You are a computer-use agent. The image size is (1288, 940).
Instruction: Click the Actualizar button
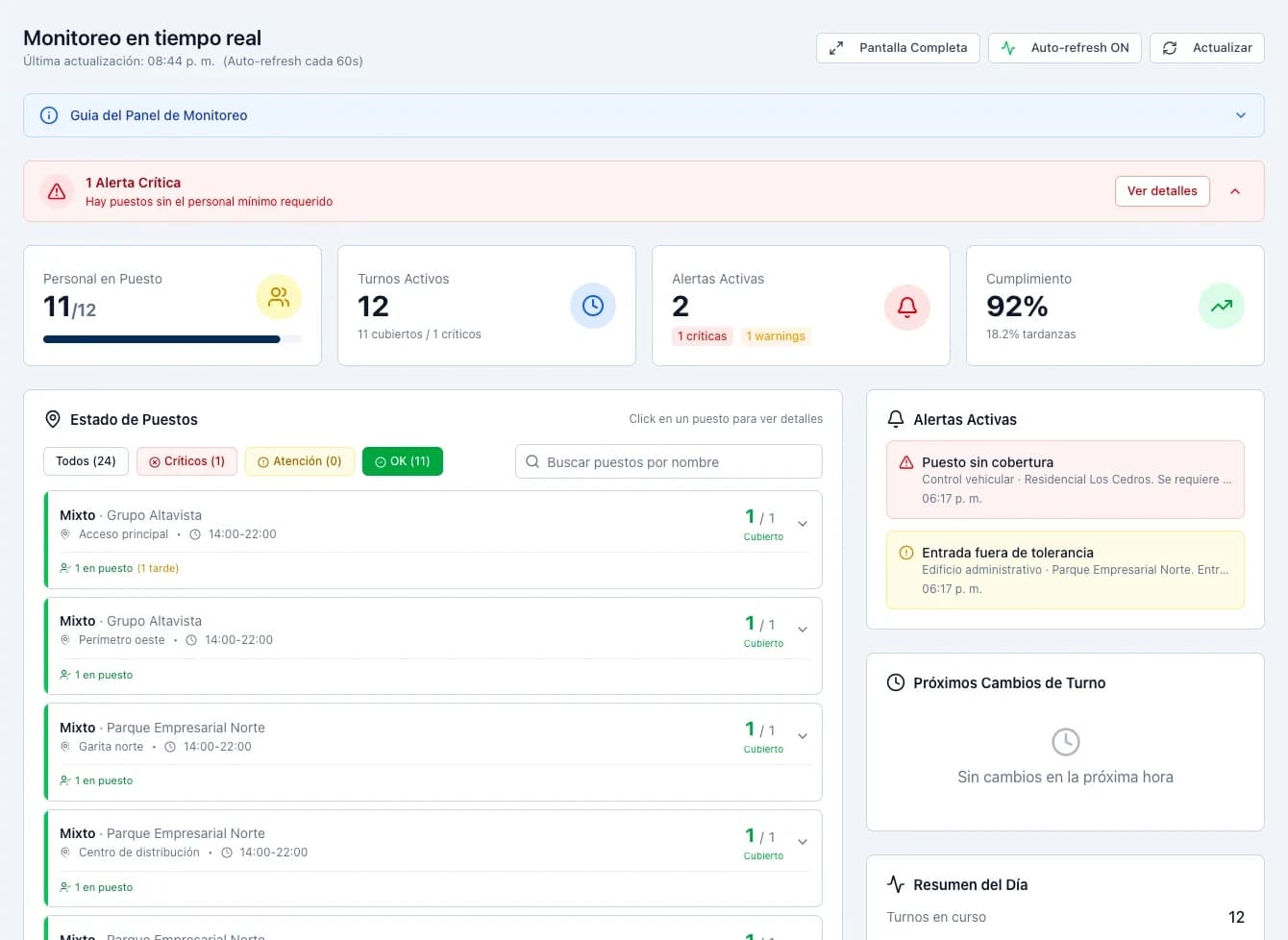(1207, 48)
